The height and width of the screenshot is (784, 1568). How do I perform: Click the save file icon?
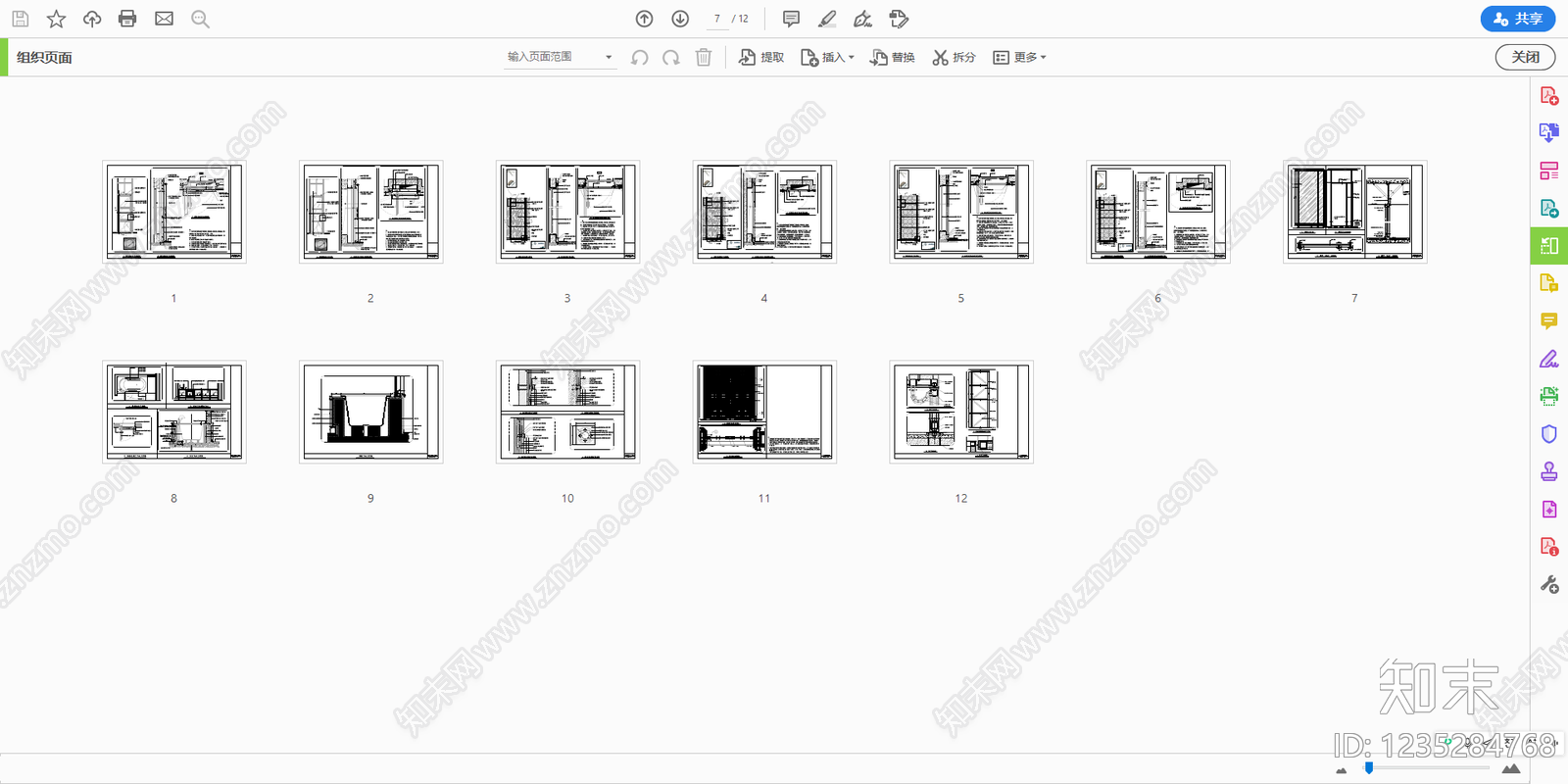coord(20,19)
